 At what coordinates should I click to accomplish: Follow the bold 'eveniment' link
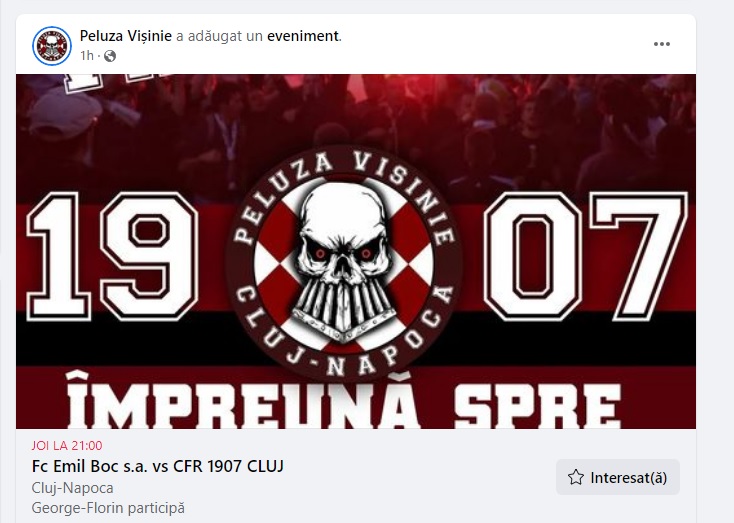(x=303, y=36)
